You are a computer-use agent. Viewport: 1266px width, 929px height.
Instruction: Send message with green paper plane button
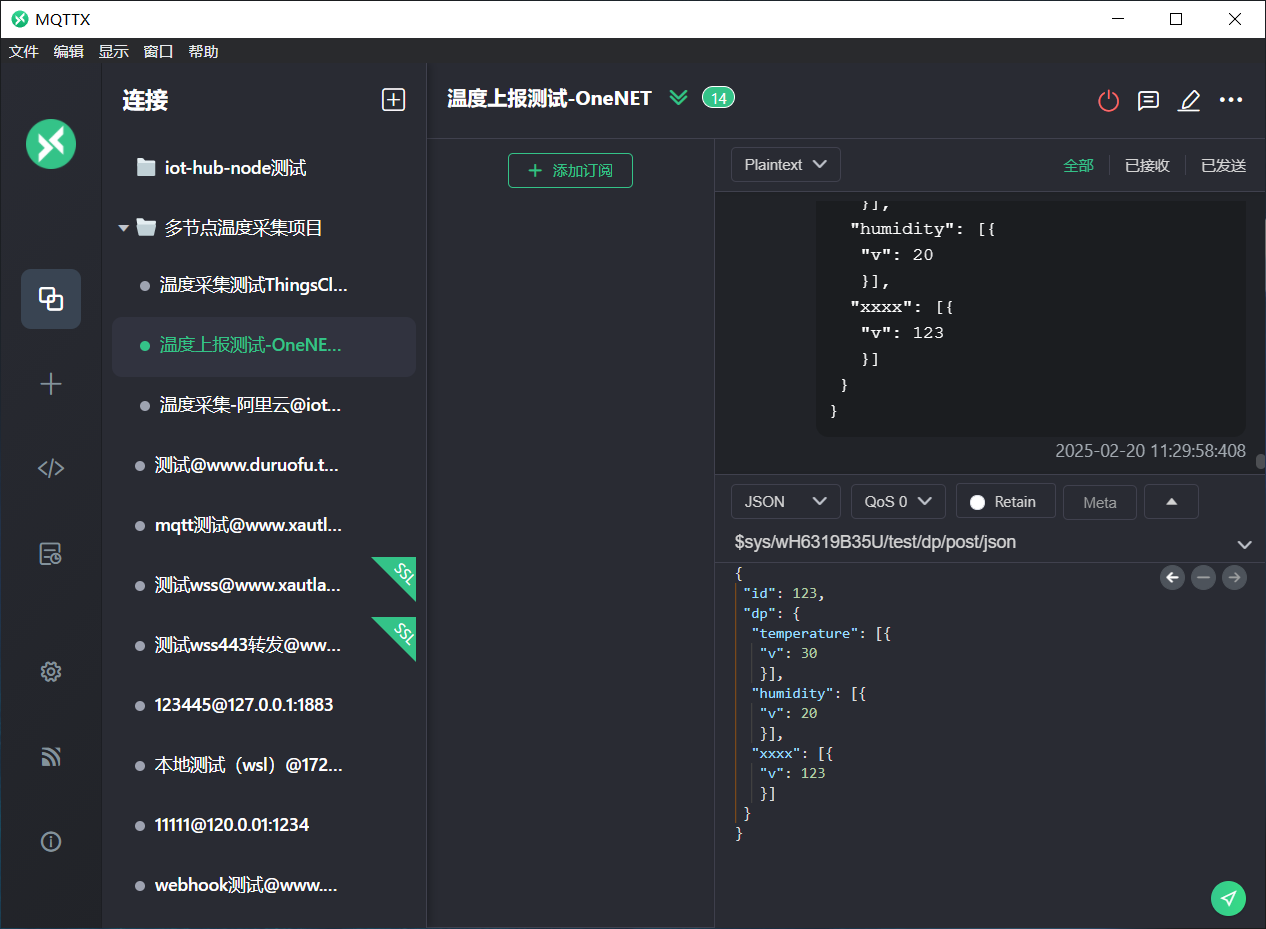(1228, 898)
